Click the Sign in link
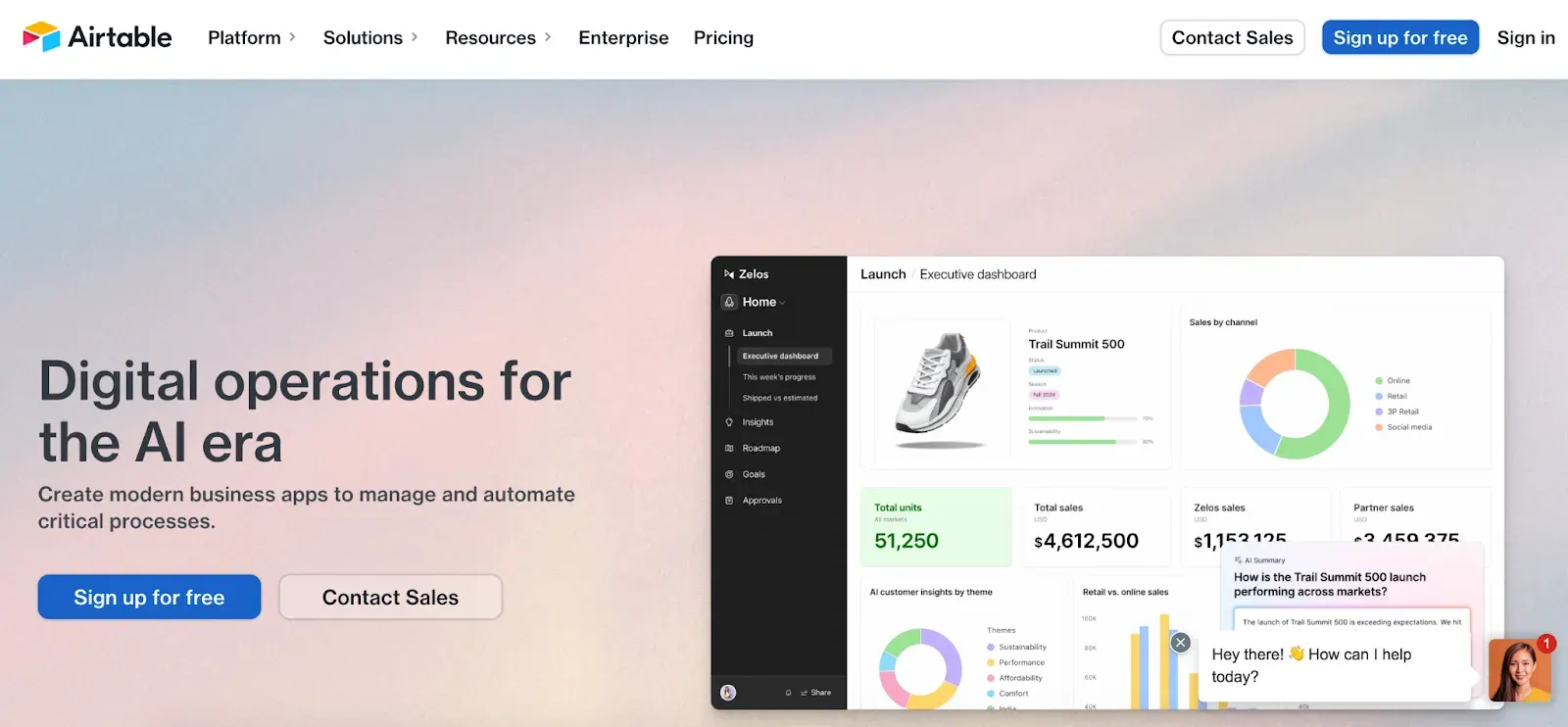Image resolution: width=1568 pixels, height=727 pixels. click(1526, 37)
